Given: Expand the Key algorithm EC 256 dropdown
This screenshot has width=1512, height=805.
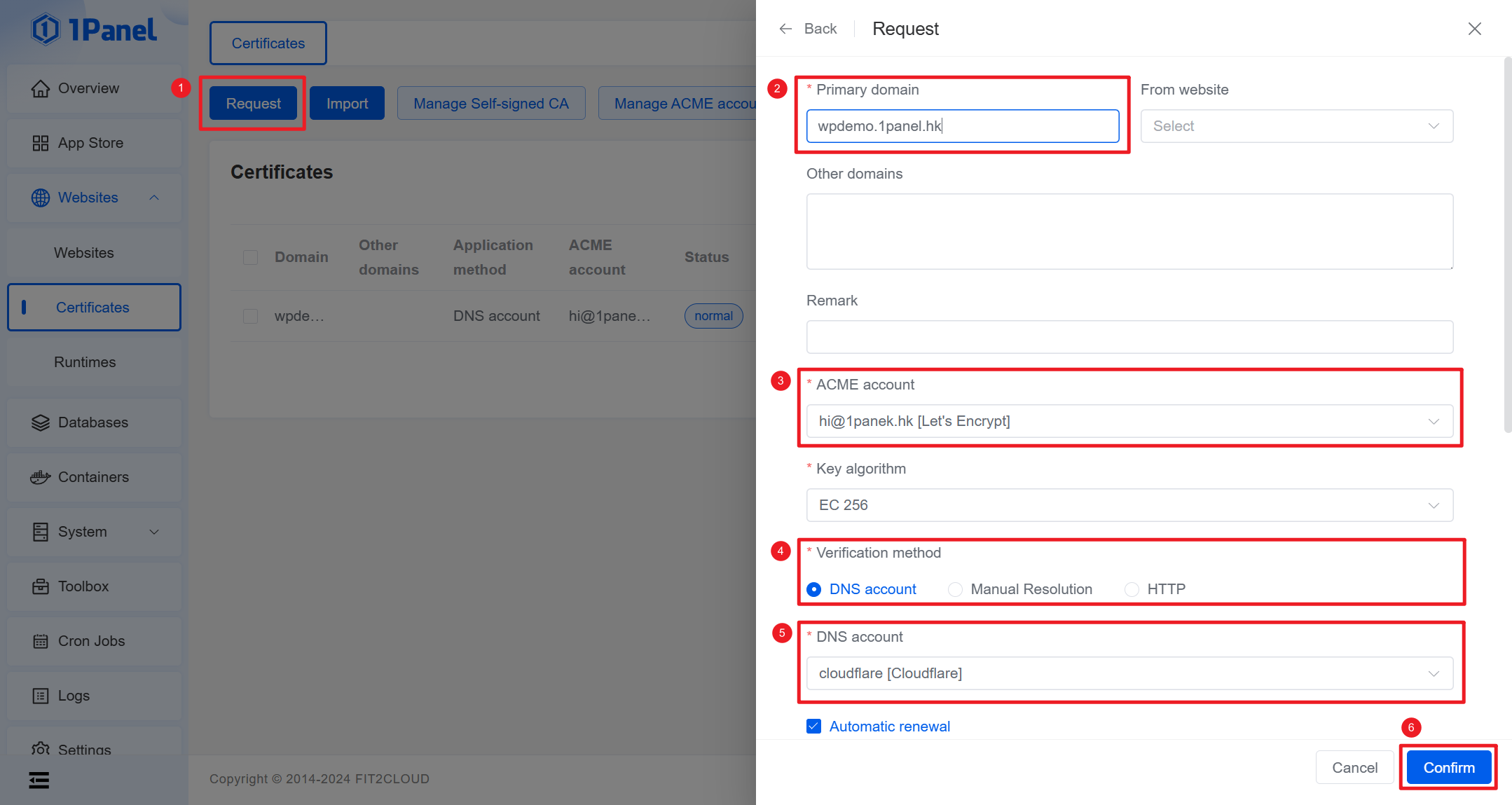Looking at the screenshot, I should [1129, 505].
